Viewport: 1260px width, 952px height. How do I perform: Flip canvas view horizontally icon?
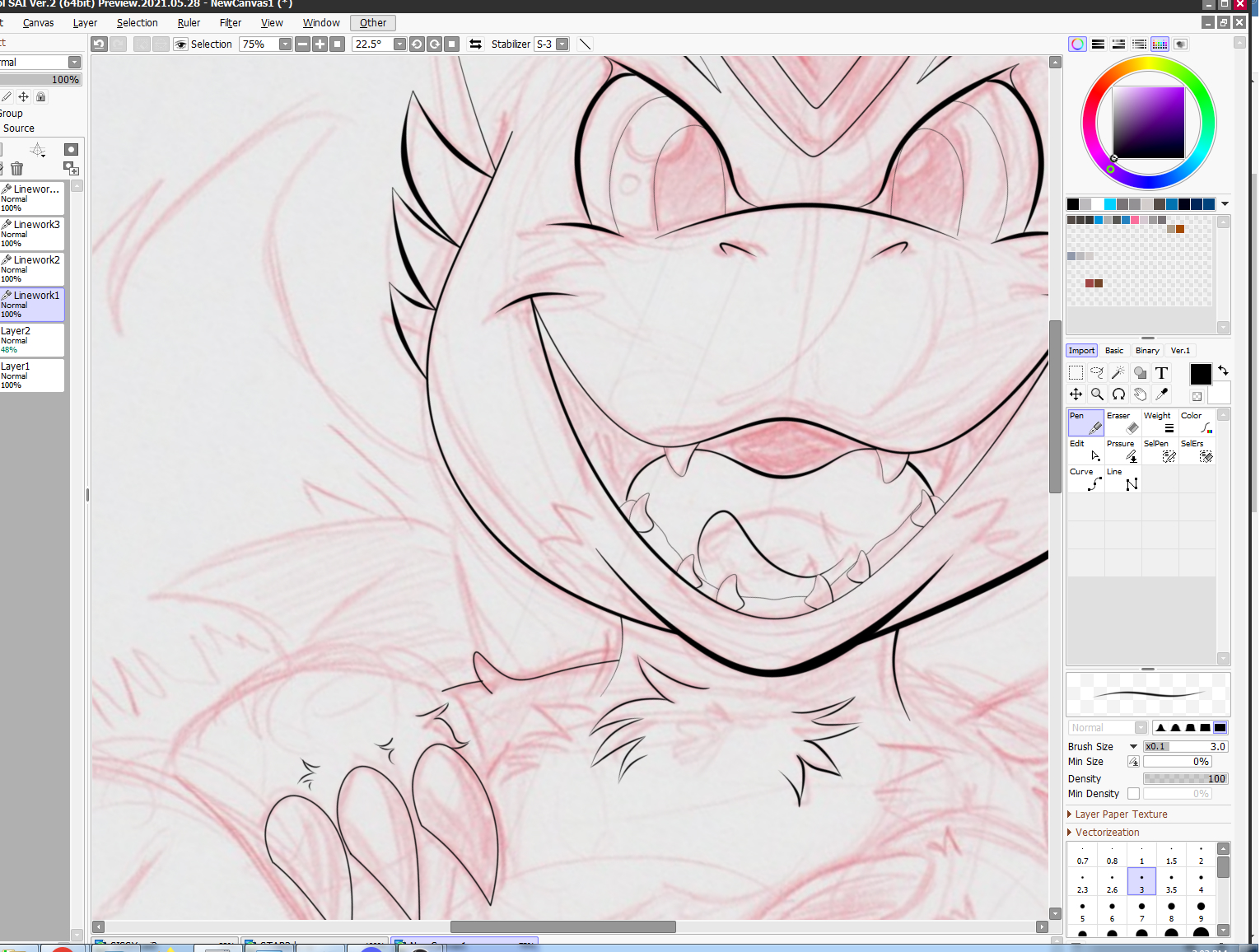point(476,44)
